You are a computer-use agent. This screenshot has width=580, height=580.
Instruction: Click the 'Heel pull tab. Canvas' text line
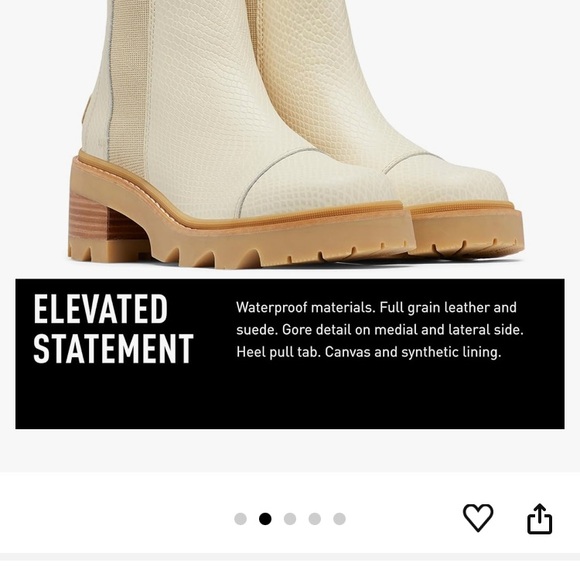[369, 352]
